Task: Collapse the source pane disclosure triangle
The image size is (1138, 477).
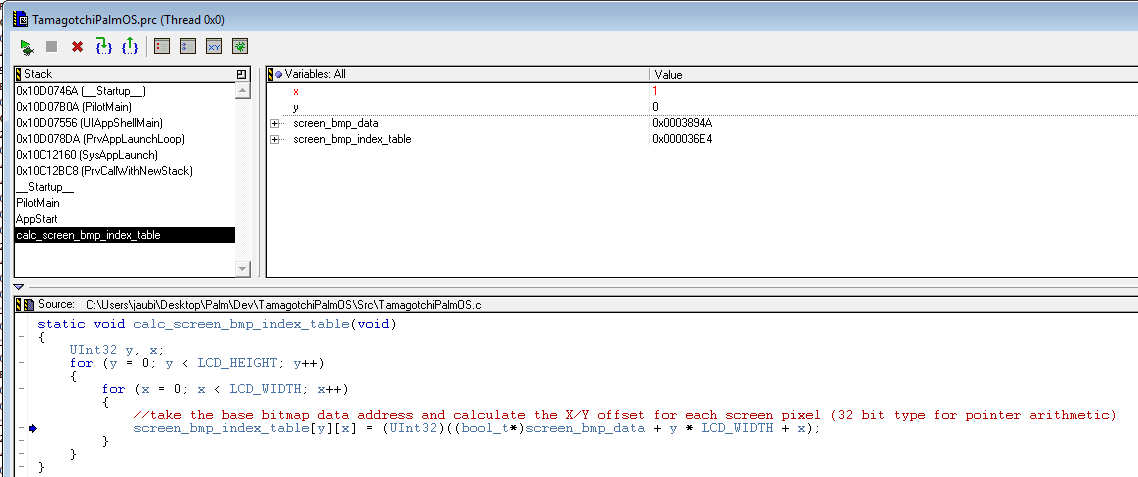Action: click(19, 288)
